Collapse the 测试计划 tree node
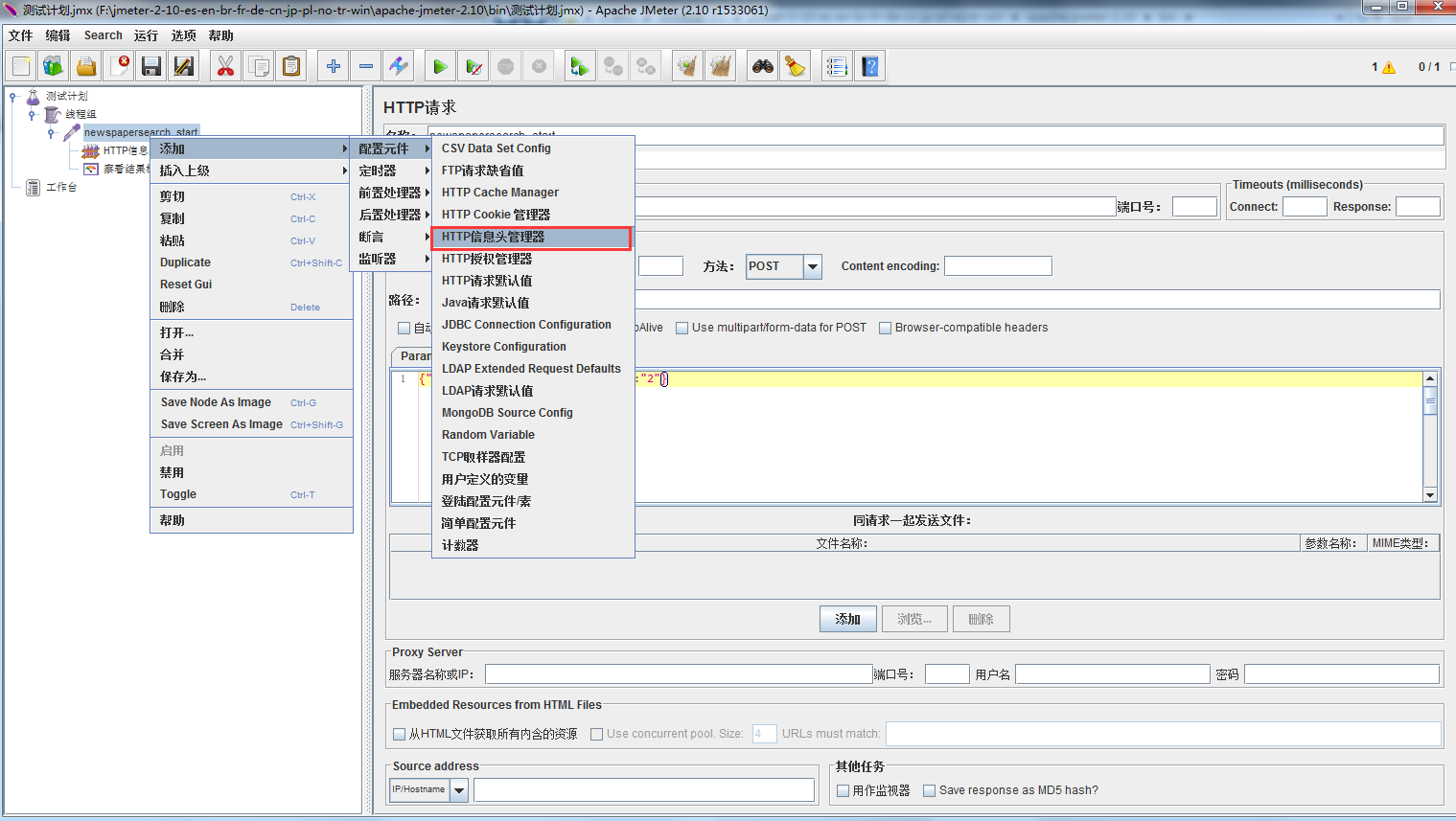The height and width of the screenshot is (821, 1456). (x=13, y=96)
